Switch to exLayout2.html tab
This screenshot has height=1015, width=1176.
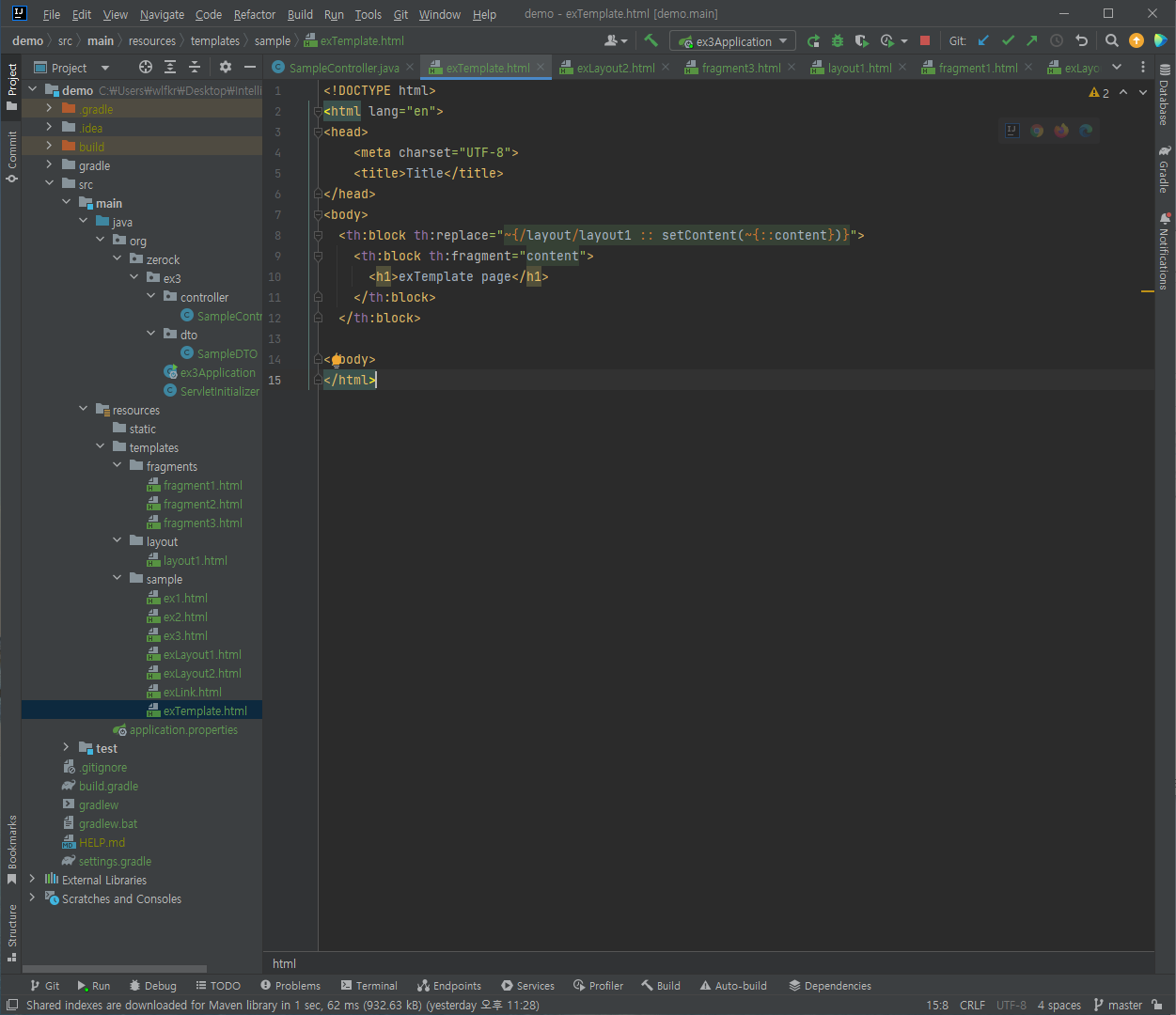point(615,68)
